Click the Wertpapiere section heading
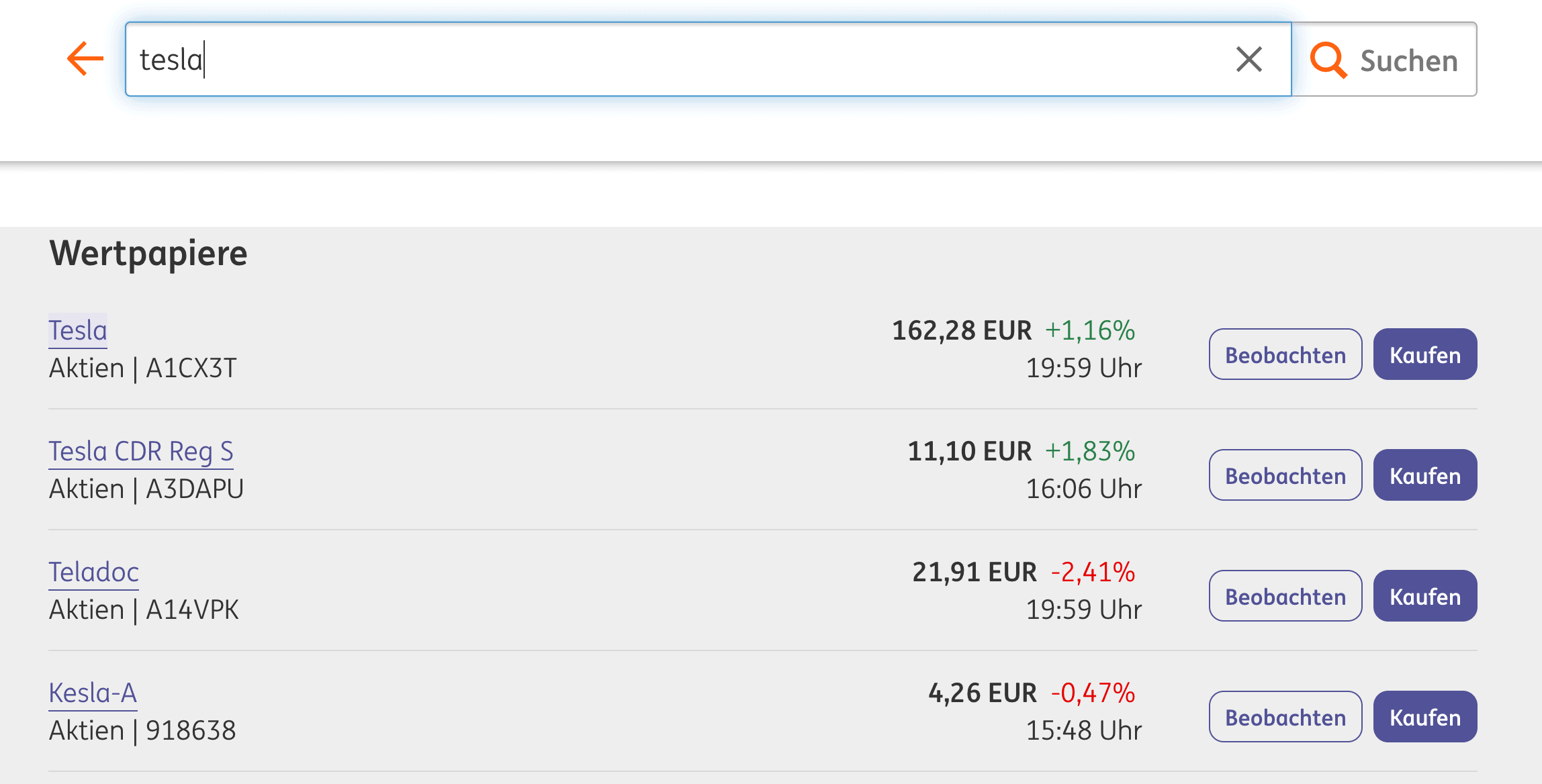Viewport: 1542px width, 784px height. [148, 254]
